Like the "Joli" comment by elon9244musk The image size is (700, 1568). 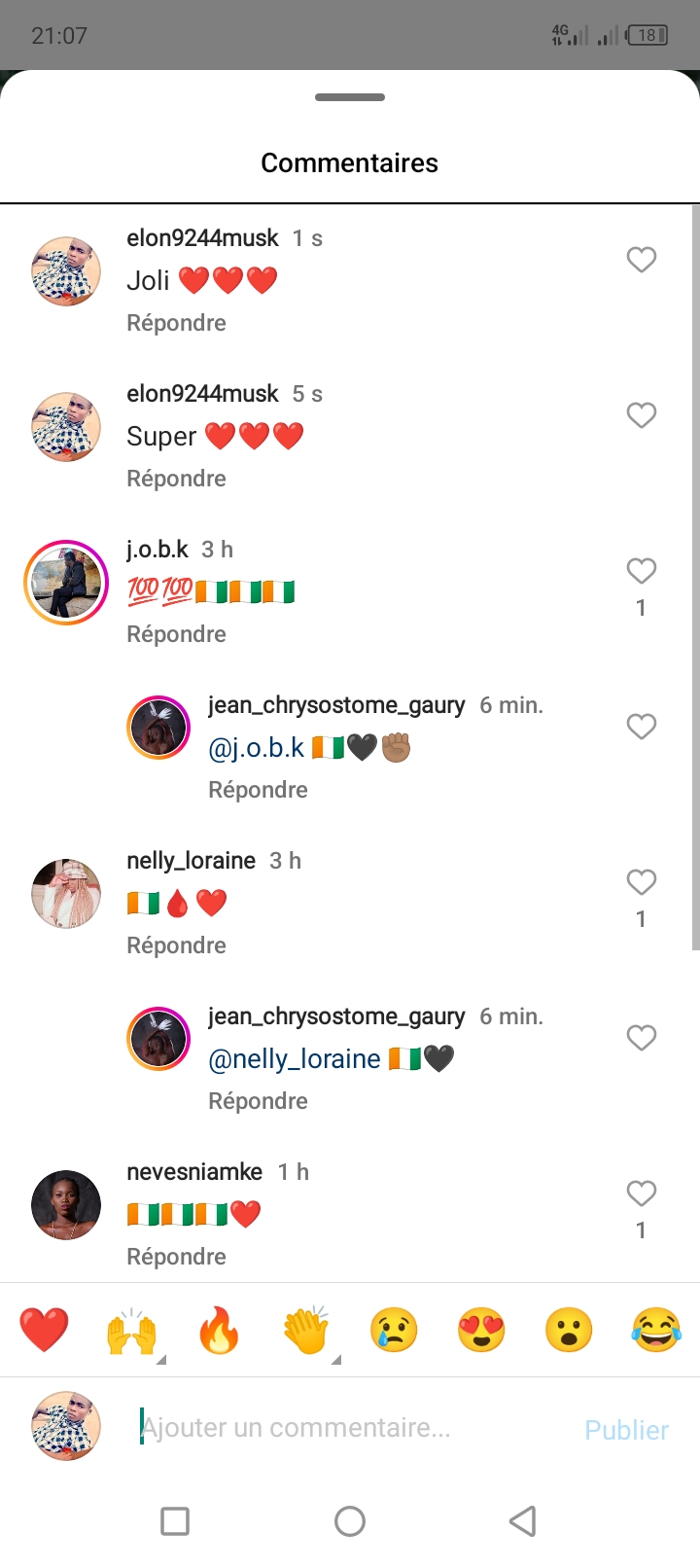pos(641,260)
